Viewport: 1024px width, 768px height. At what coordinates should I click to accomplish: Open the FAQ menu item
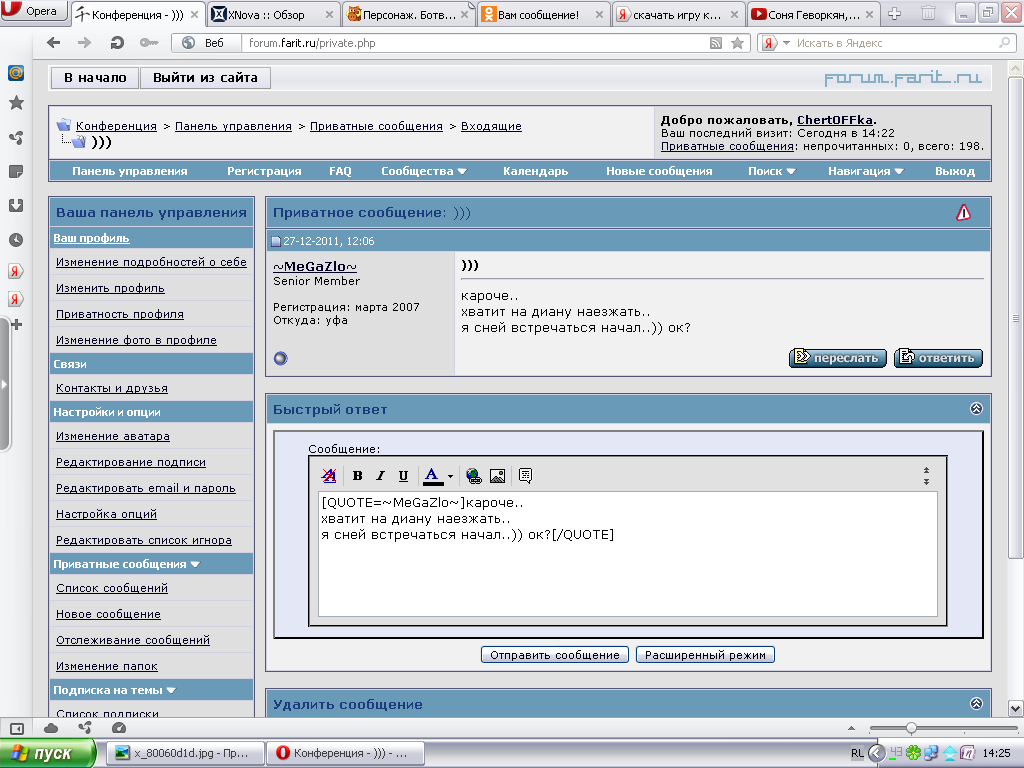click(340, 171)
